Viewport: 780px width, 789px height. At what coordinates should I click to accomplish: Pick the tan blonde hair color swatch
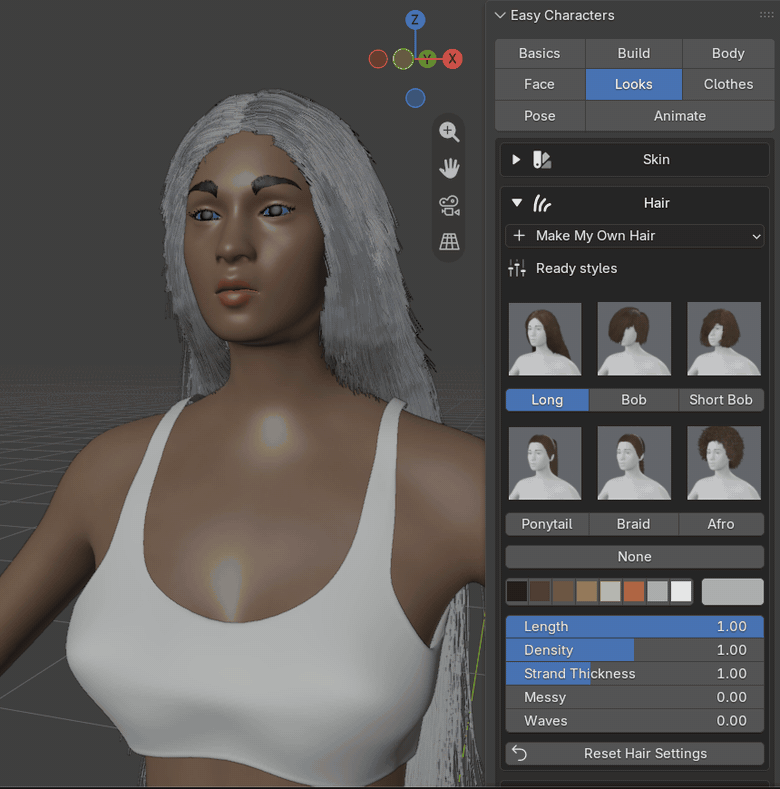click(x=587, y=591)
